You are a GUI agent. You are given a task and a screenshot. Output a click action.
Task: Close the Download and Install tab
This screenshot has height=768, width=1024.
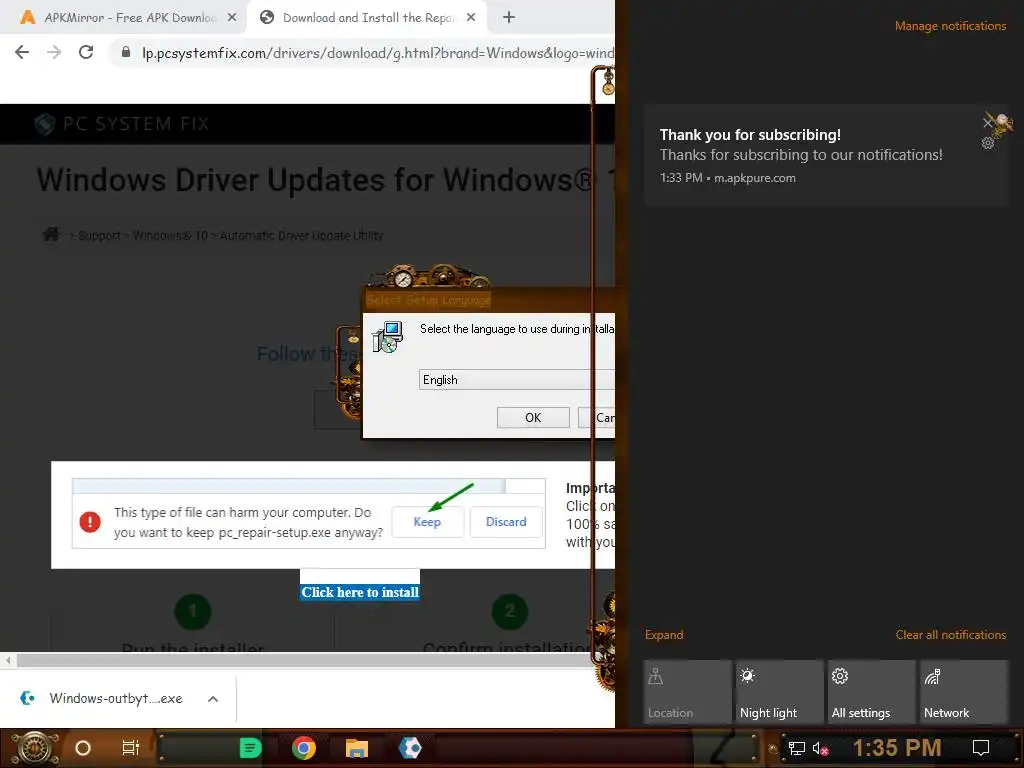pos(471,18)
